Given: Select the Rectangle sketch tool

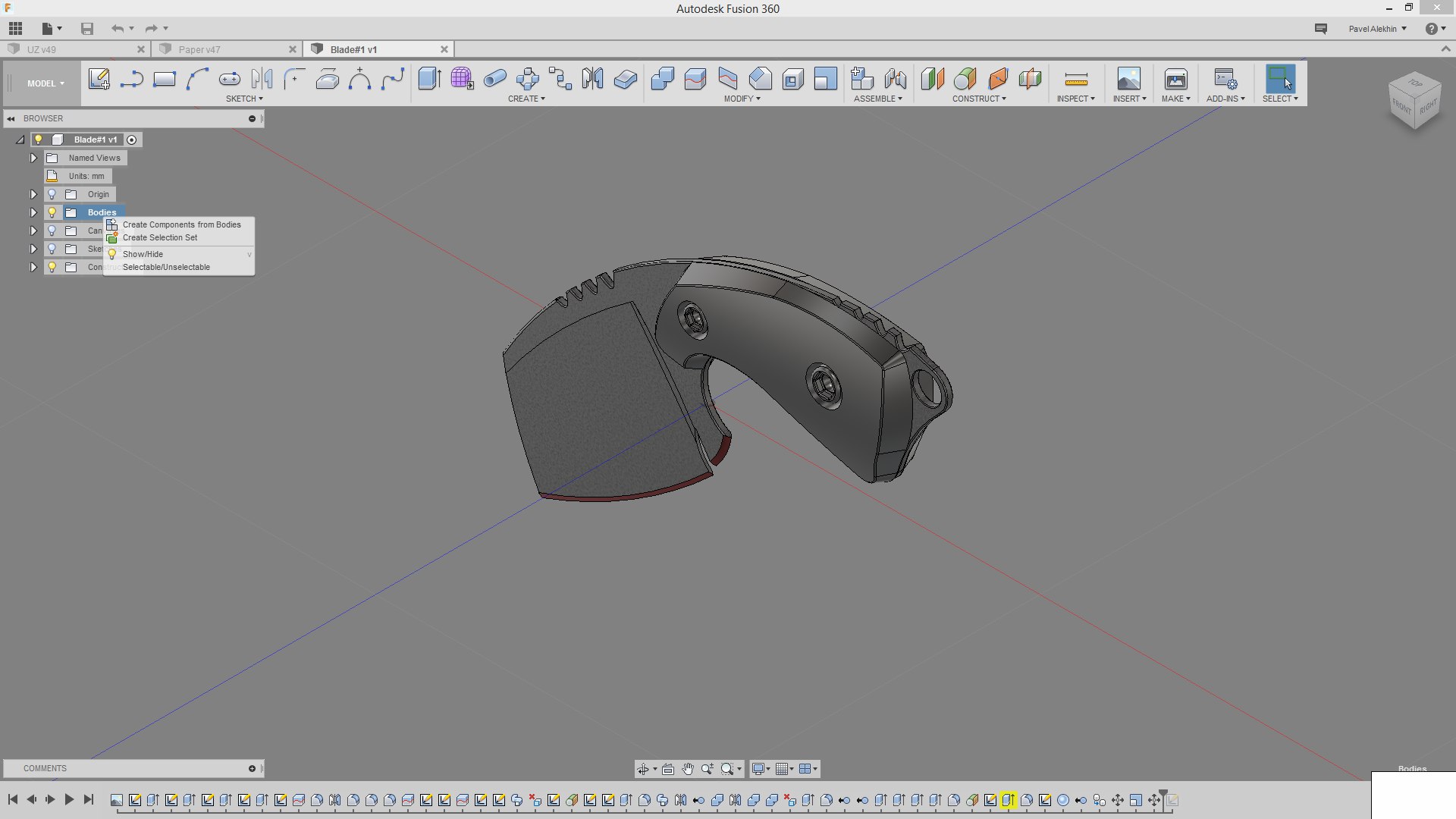Looking at the screenshot, I should coord(164,79).
